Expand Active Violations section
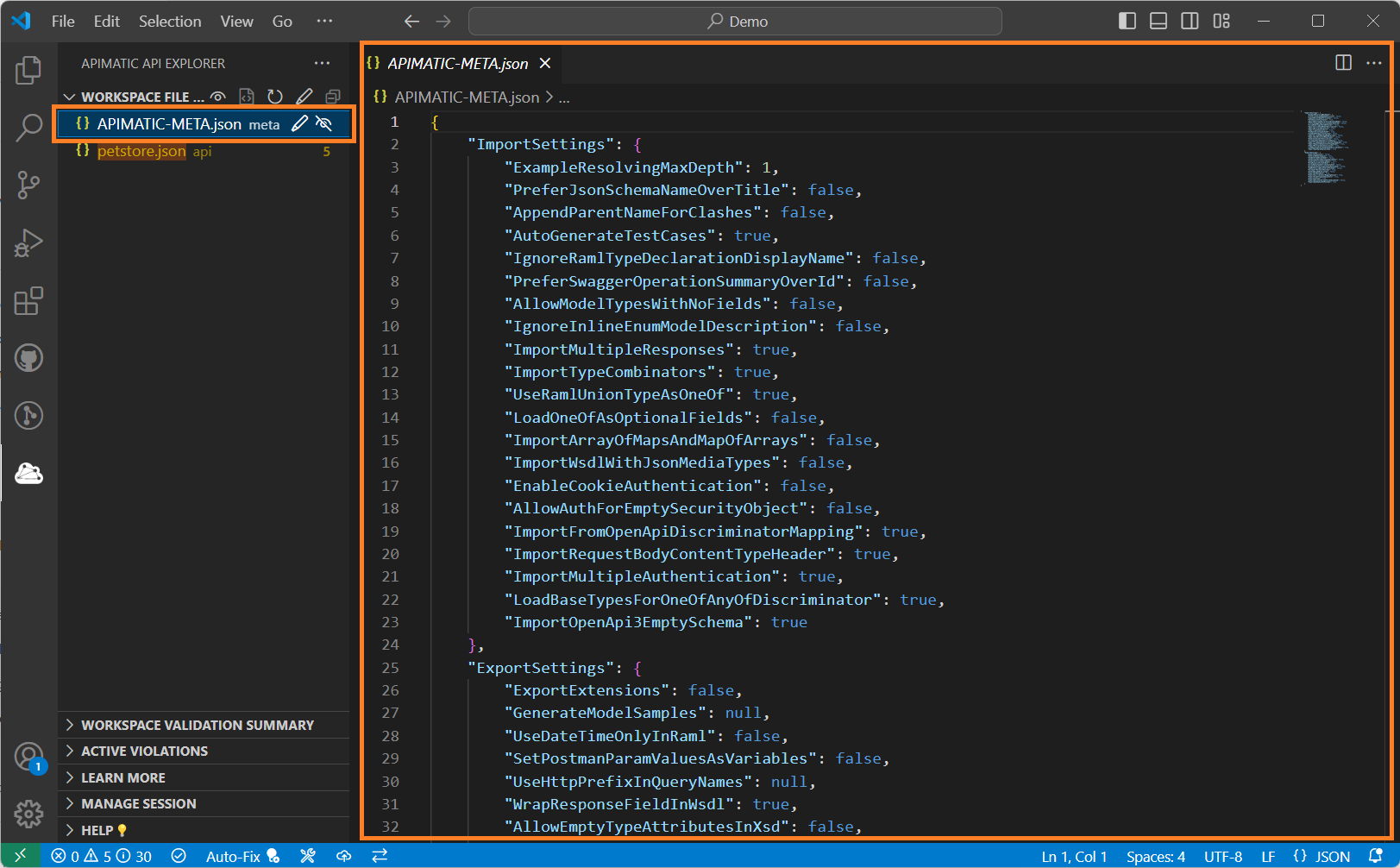The width and height of the screenshot is (1400, 868). pos(204,751)
